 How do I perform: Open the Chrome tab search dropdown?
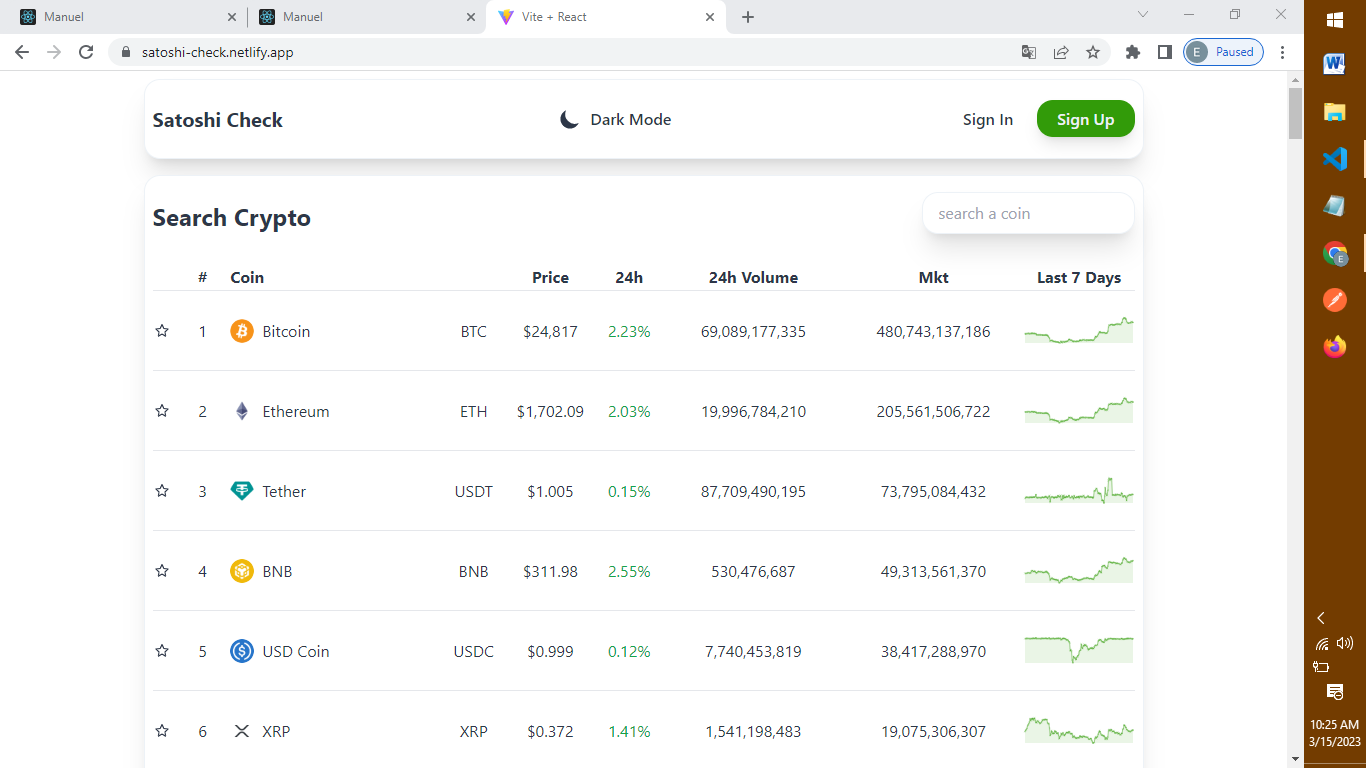(x=1143, y=15)
